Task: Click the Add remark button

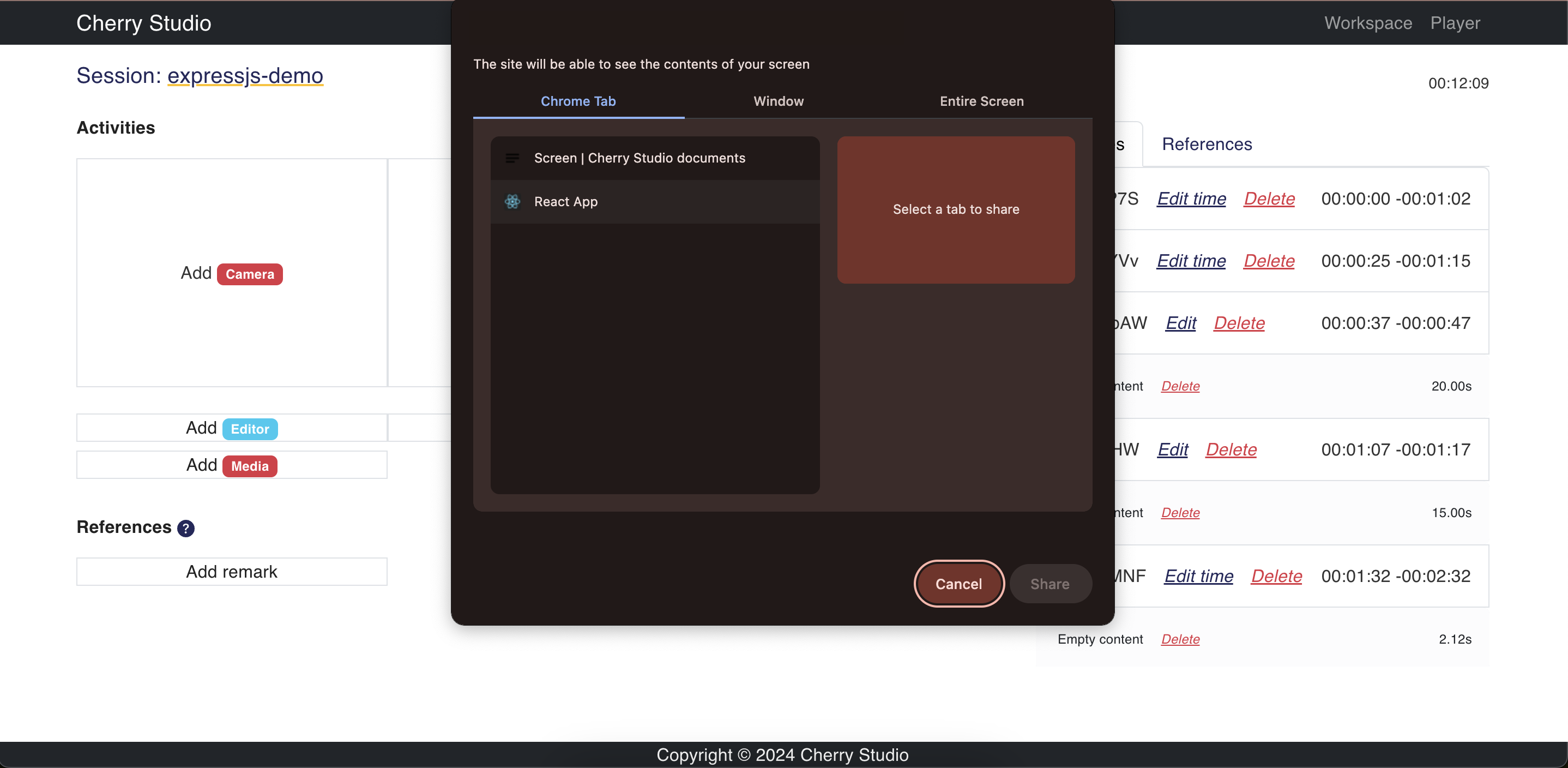Action: pos(231,571)
